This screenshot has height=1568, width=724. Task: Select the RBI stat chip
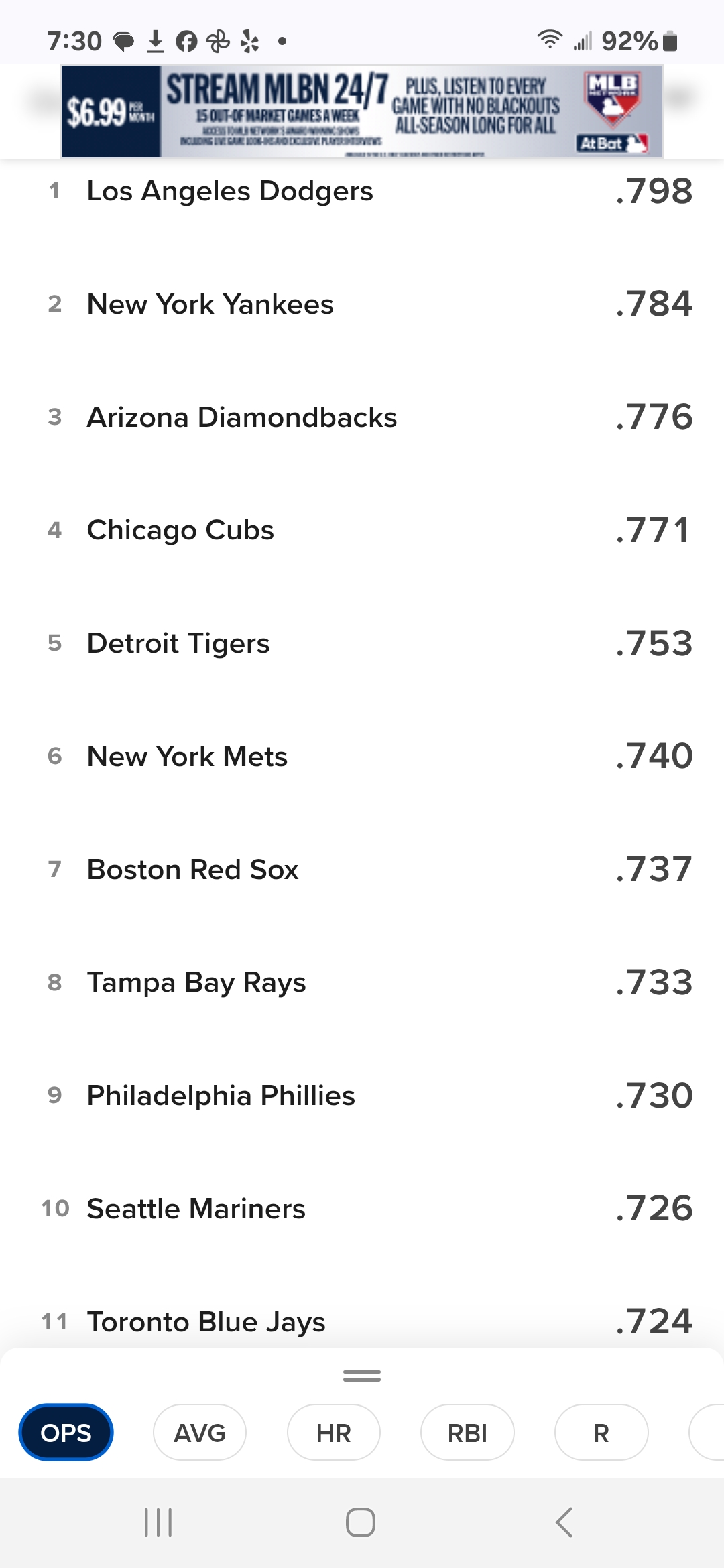(x=467, y=1433)
